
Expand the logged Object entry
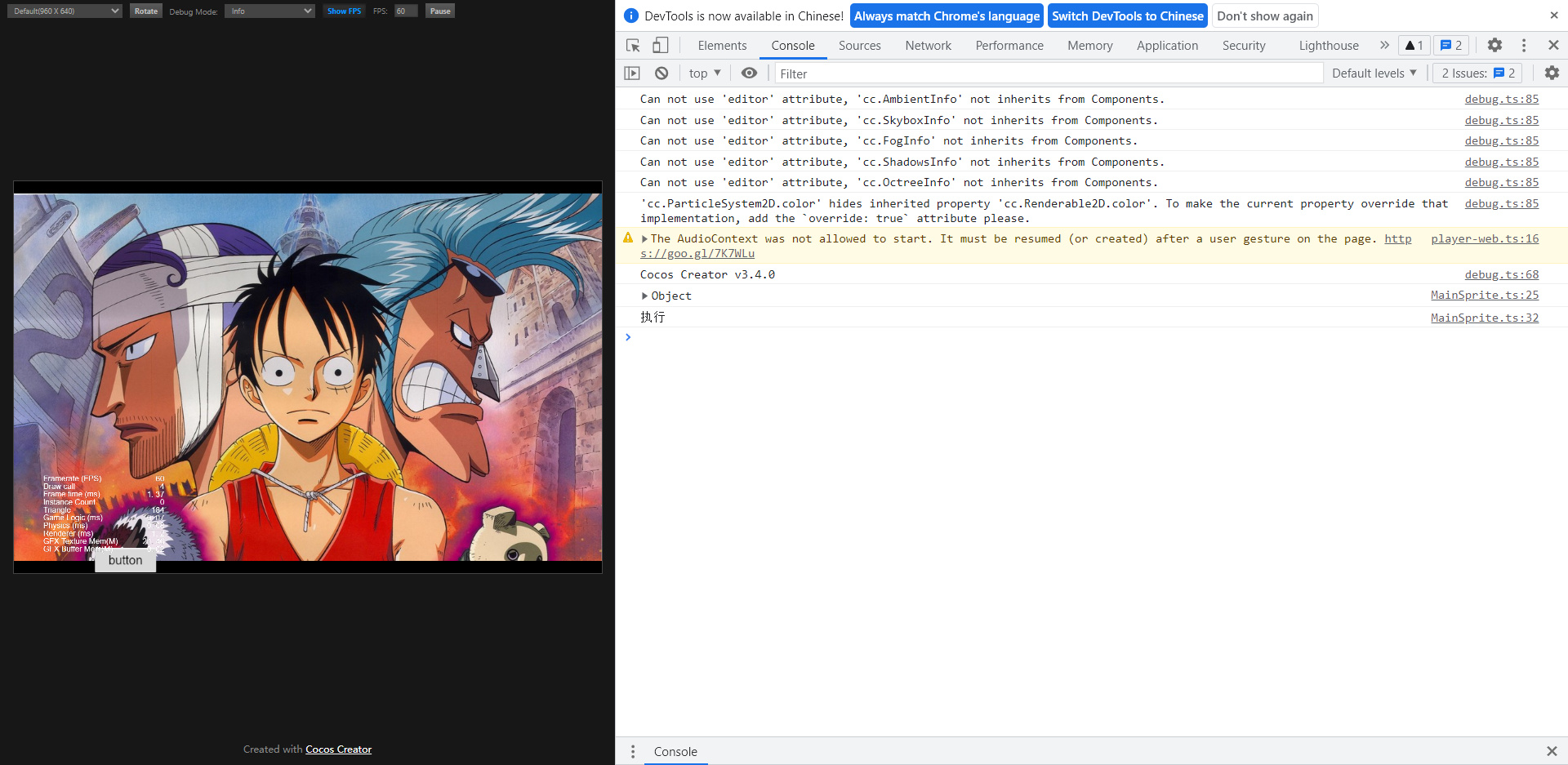point(644,296)
